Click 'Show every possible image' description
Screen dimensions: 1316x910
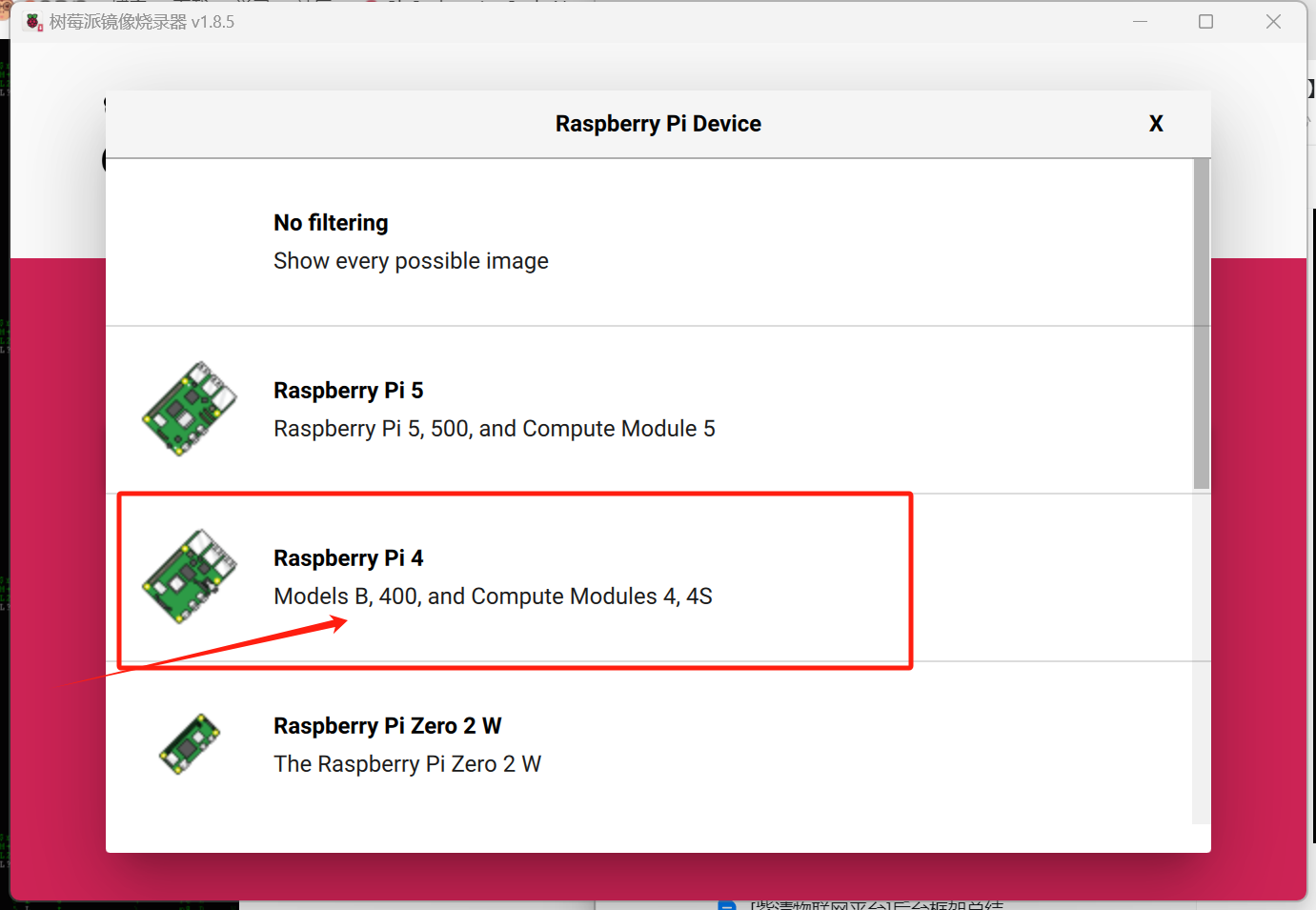click(x=411, y=261)
